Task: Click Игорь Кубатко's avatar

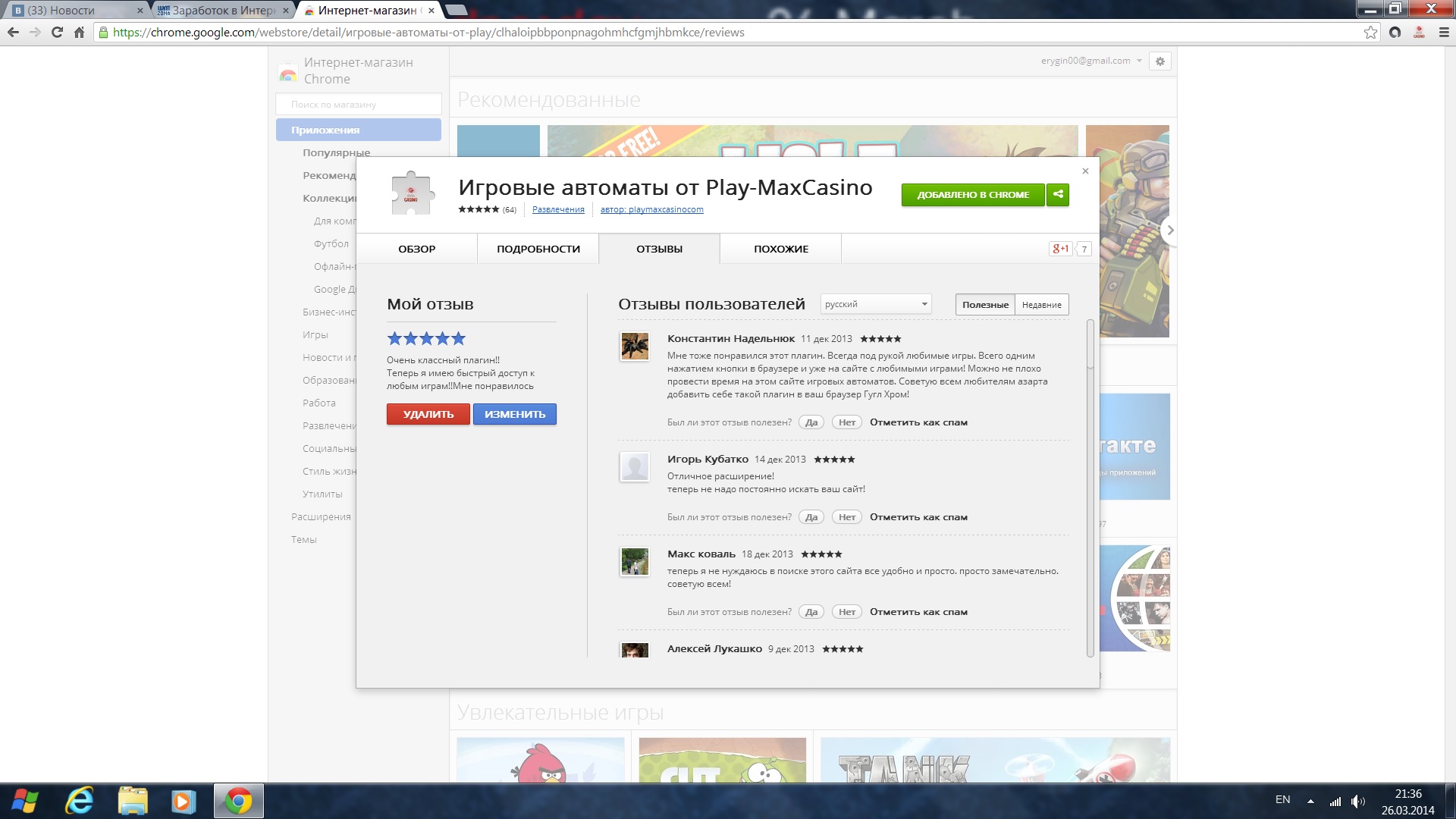Action: pos(635,467)
